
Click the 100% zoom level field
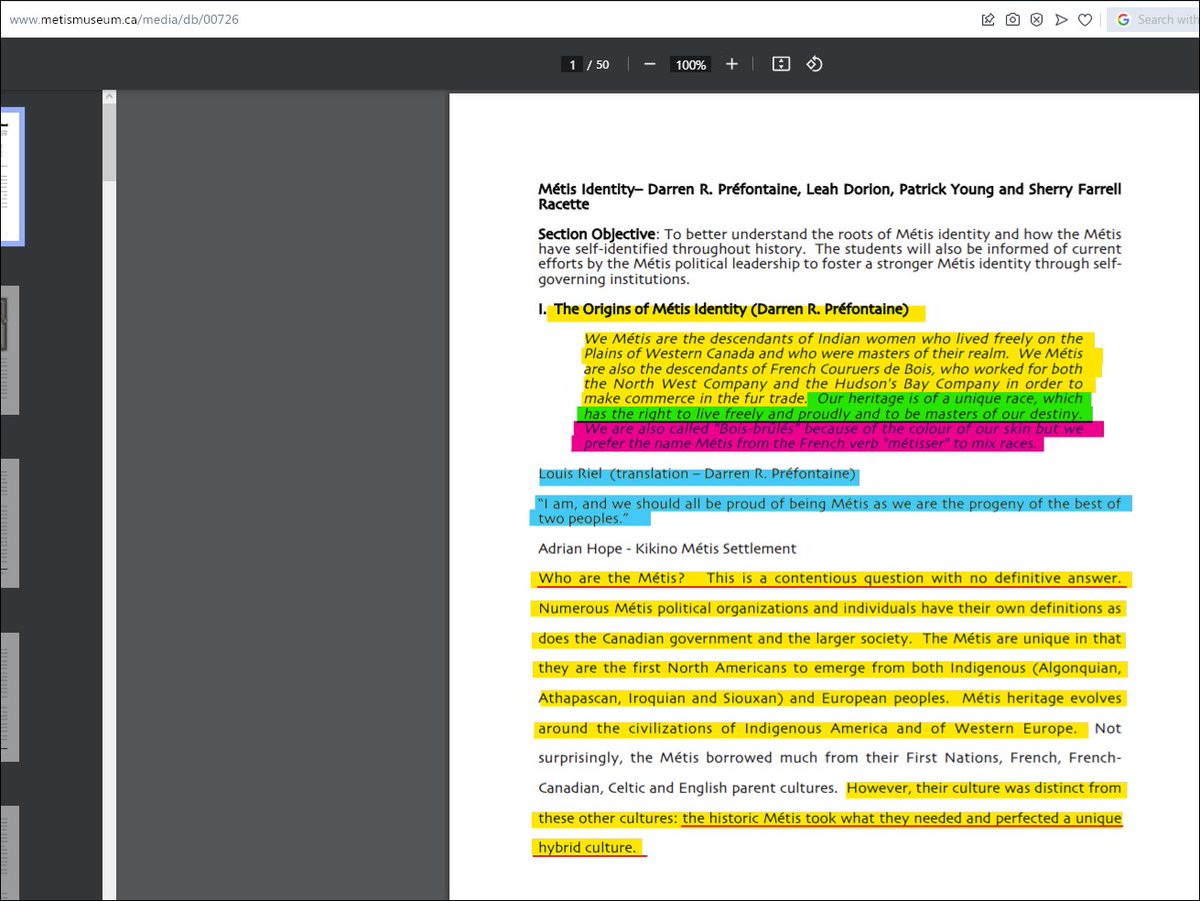pyautogui.click(x=691, y=64)
